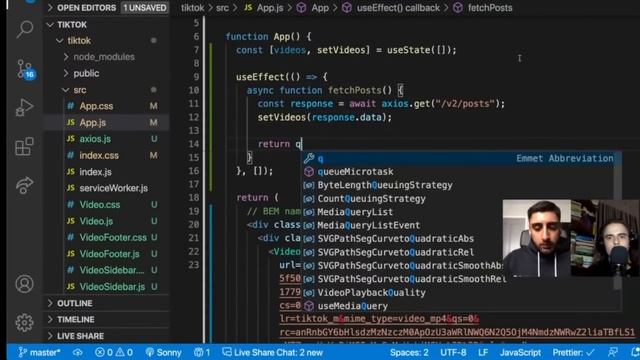640x360 pixels.
Task: Click the Live Share participants count
Action: (x=202, y=352)
